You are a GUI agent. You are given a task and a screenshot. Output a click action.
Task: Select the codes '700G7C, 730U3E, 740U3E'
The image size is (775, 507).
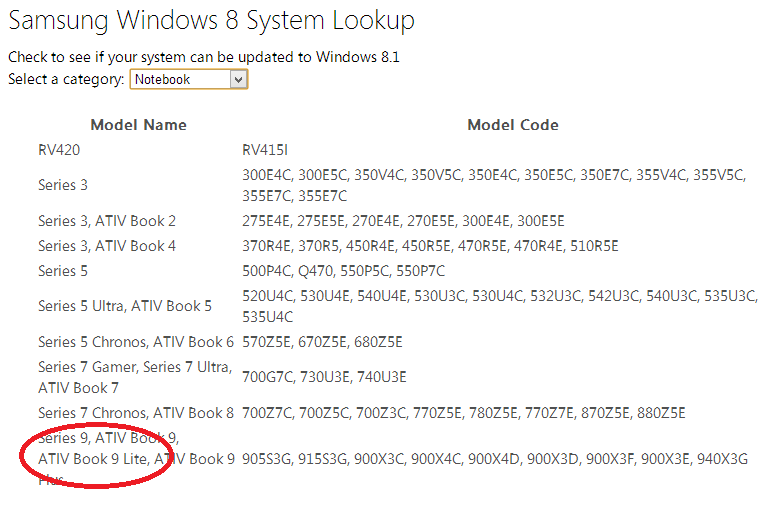coord(324,378)
